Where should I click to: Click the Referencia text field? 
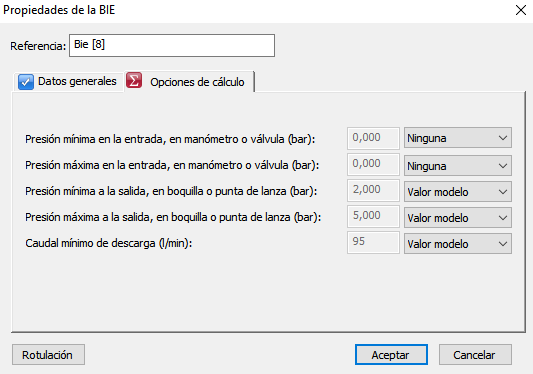coord(172,45)
